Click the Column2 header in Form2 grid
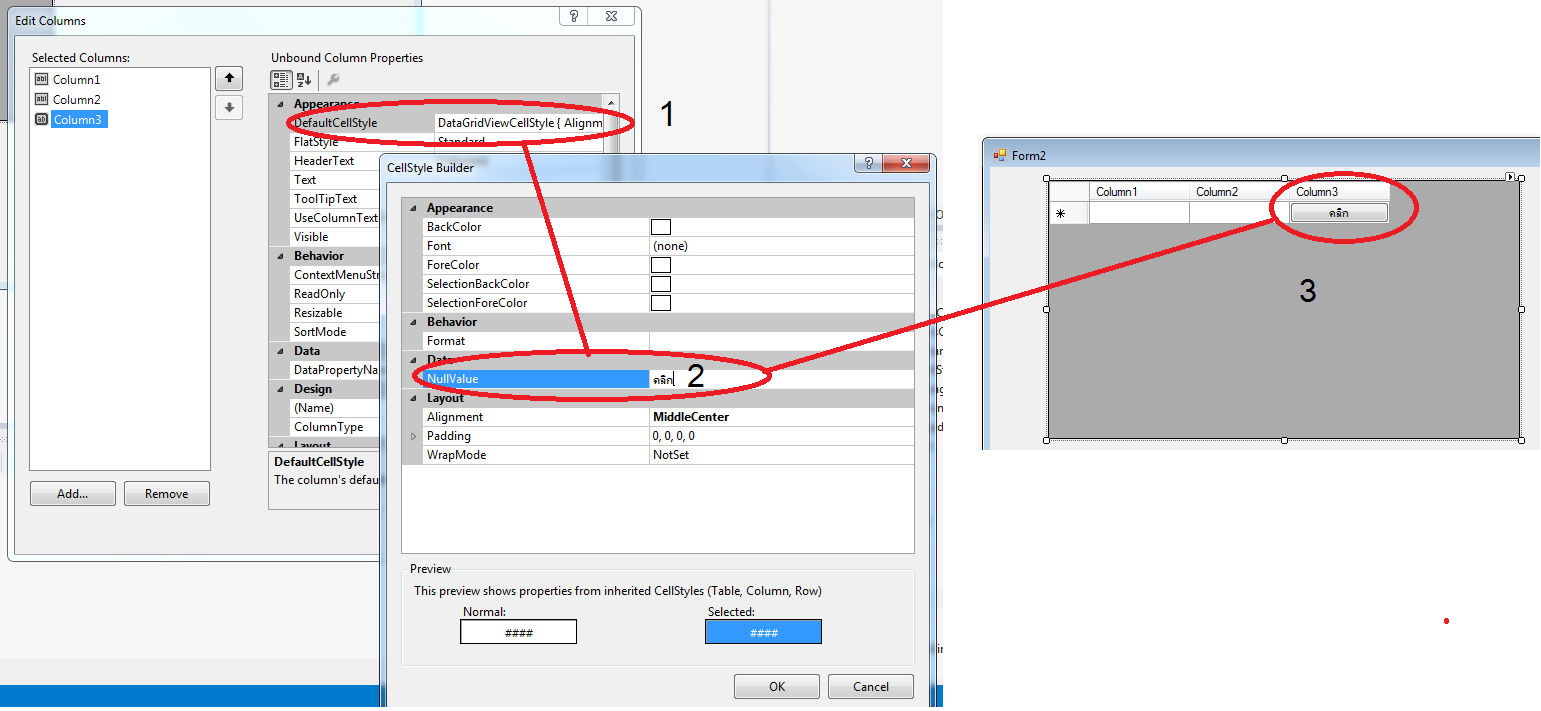 [1239, 192]
